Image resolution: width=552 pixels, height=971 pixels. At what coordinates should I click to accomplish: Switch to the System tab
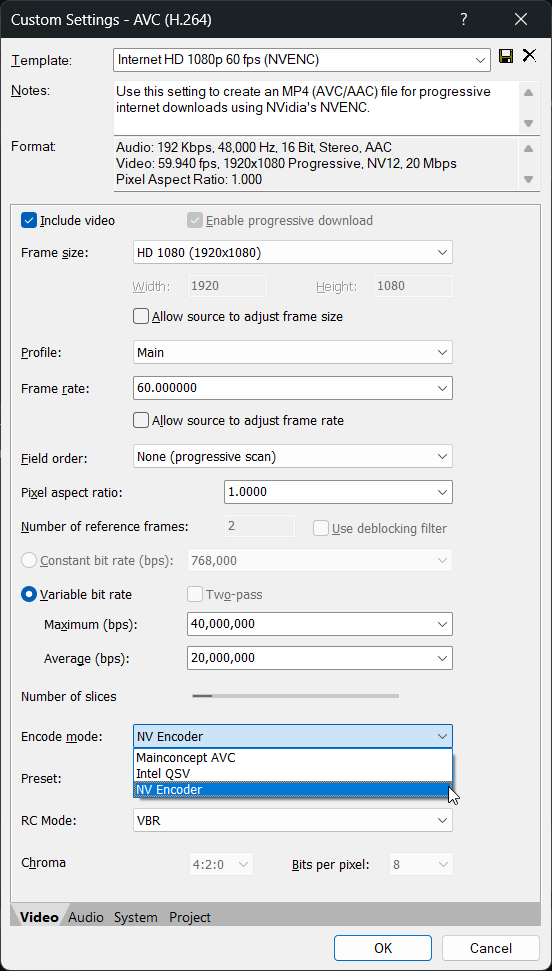(136, 917)
